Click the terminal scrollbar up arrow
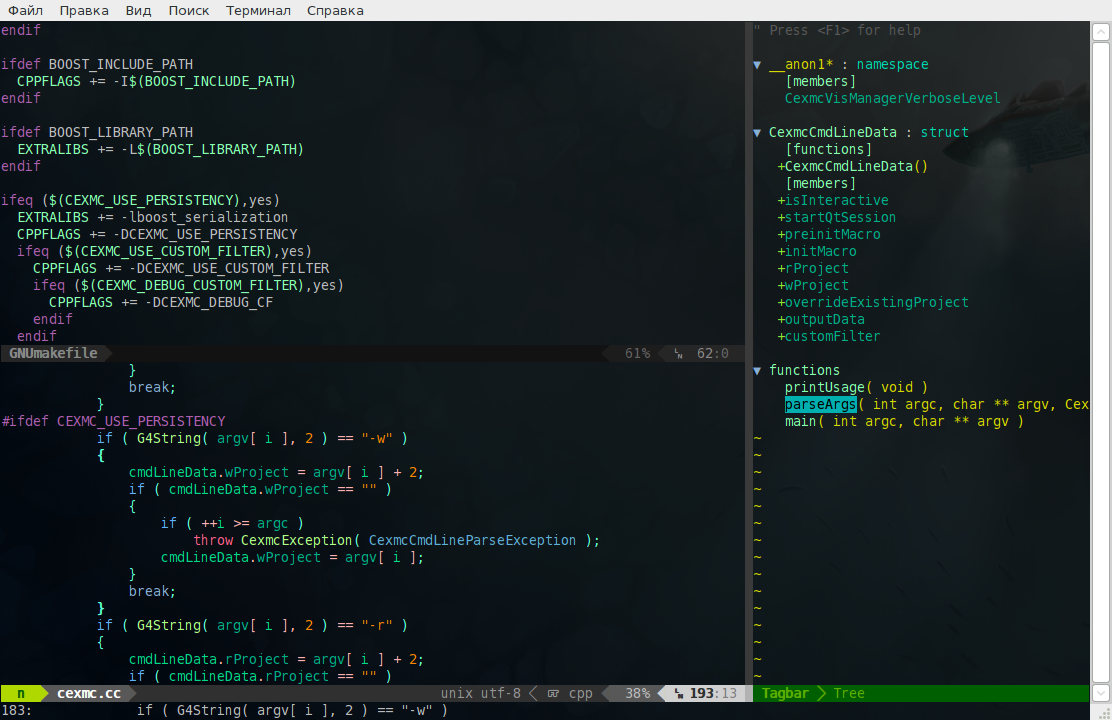The image size is (1112, 720). 1101,32
